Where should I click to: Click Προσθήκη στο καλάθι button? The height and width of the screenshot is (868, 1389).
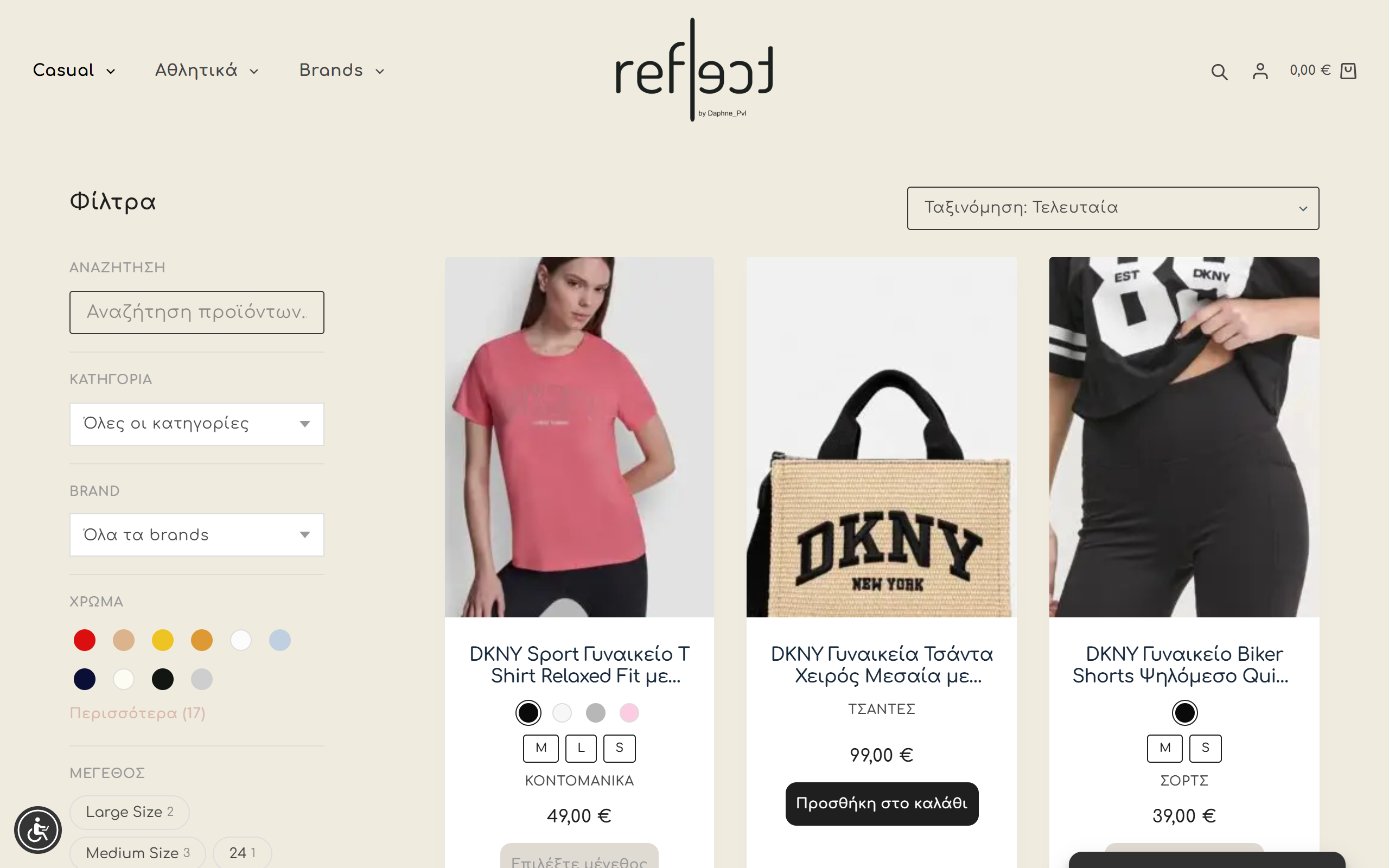[x=882, y=803]
